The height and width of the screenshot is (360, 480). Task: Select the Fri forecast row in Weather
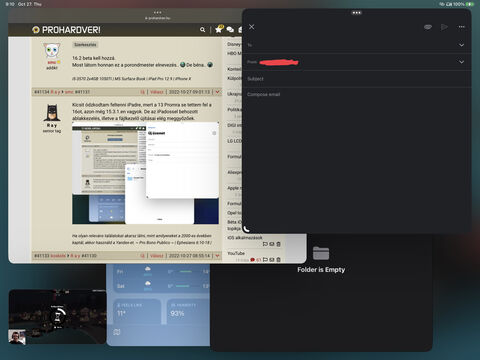coord(163,272)
